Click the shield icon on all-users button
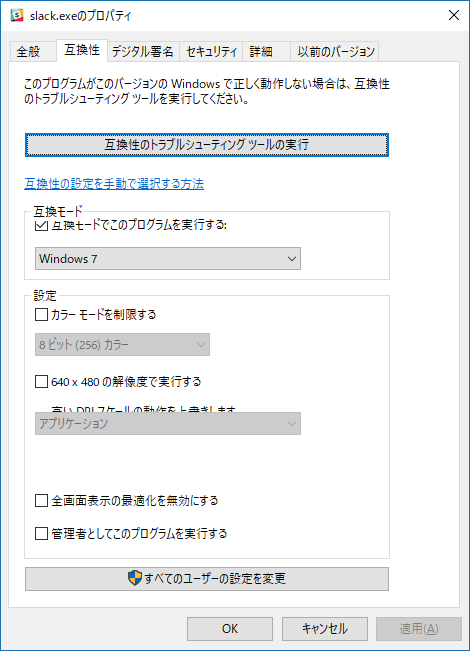 pyautogui.click(x=135, y=578)
